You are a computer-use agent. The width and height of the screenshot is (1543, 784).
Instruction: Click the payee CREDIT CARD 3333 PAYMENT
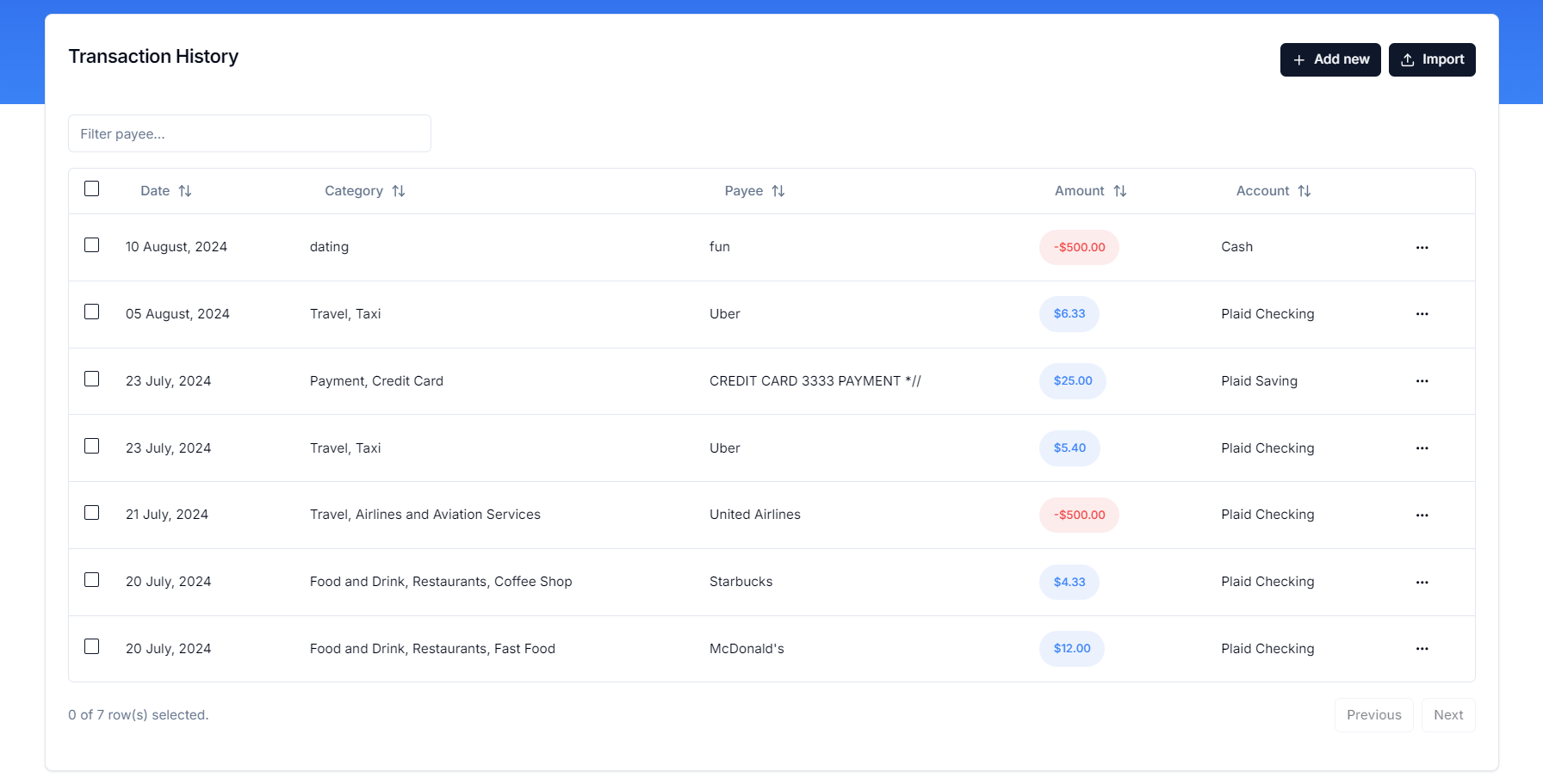point(815,381)
